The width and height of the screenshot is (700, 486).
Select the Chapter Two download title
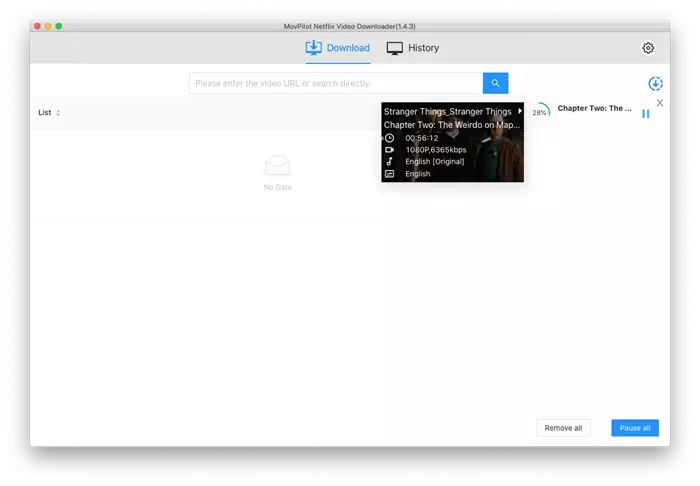pos(594,108)
